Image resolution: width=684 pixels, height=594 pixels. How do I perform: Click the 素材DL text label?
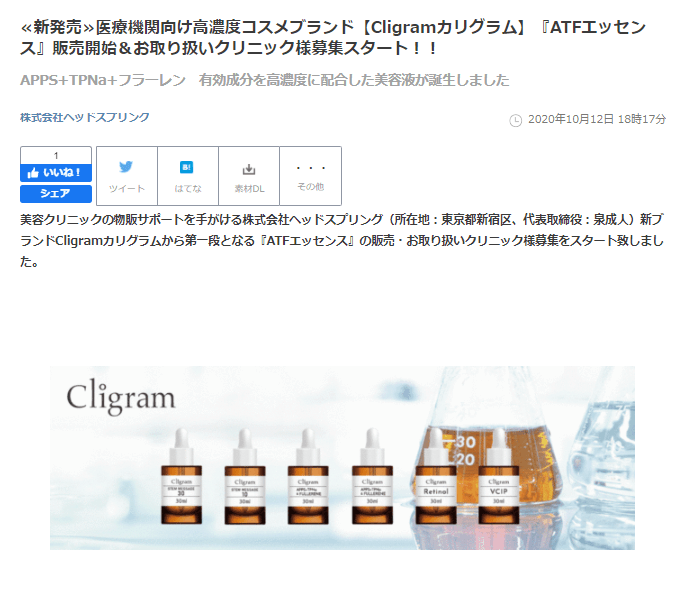click(250, 188)
